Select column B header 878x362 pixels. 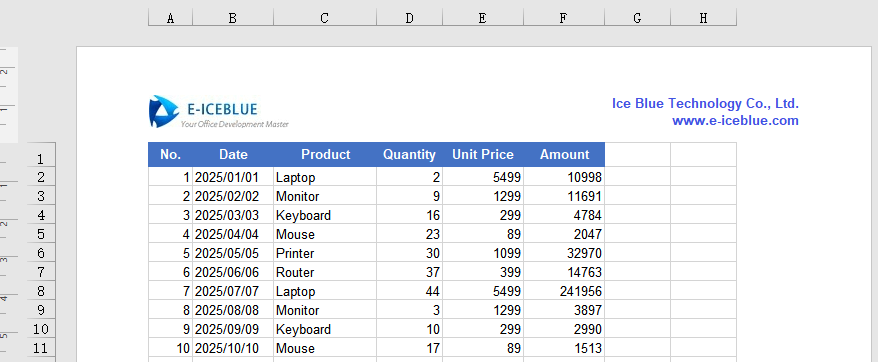(x=233, y=17)
